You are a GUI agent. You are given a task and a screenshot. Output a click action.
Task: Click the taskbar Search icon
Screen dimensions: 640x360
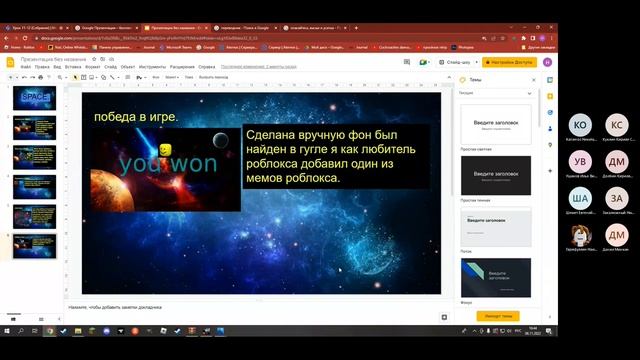pyautogui.click(x=20, y=331)
